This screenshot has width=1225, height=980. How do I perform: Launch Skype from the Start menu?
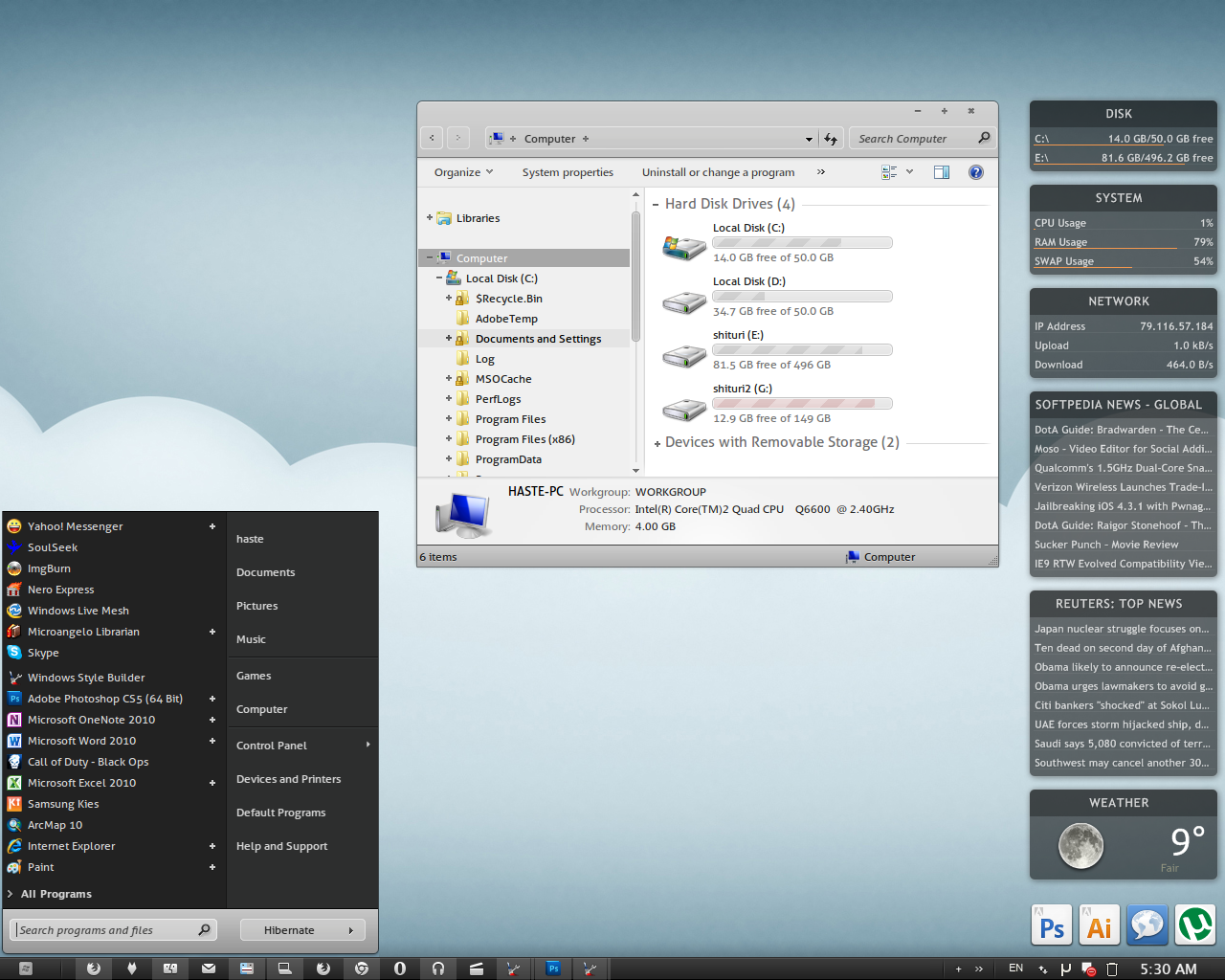click(43, 653)
